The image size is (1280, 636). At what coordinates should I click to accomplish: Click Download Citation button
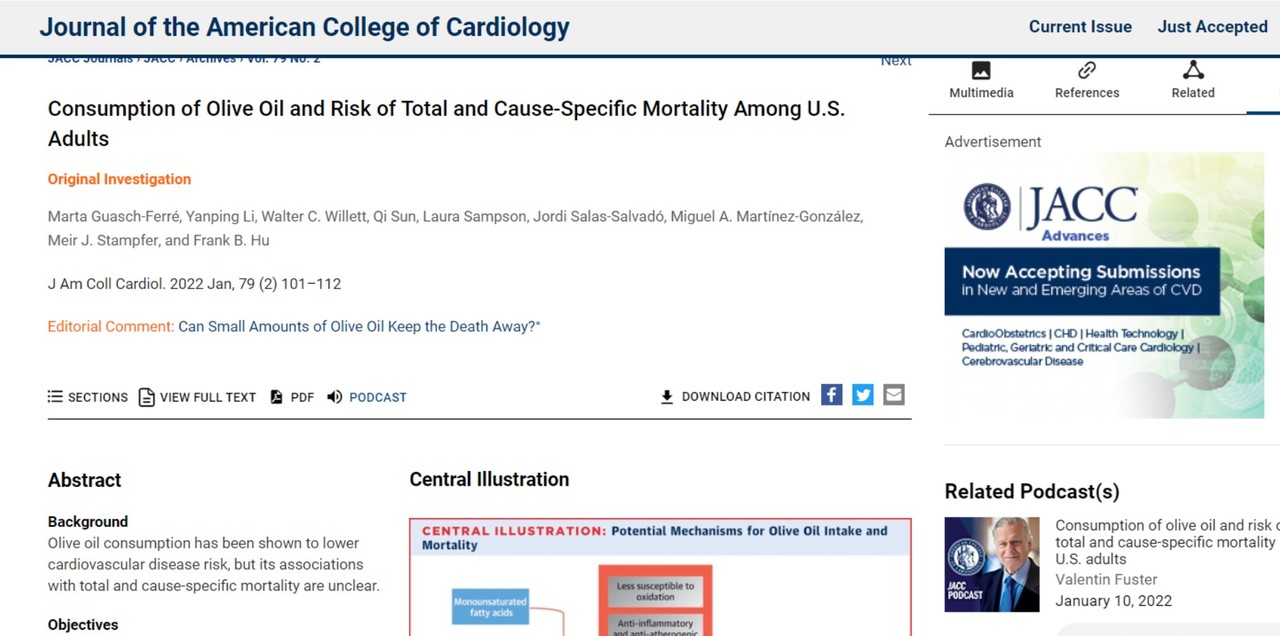[735, 397]
